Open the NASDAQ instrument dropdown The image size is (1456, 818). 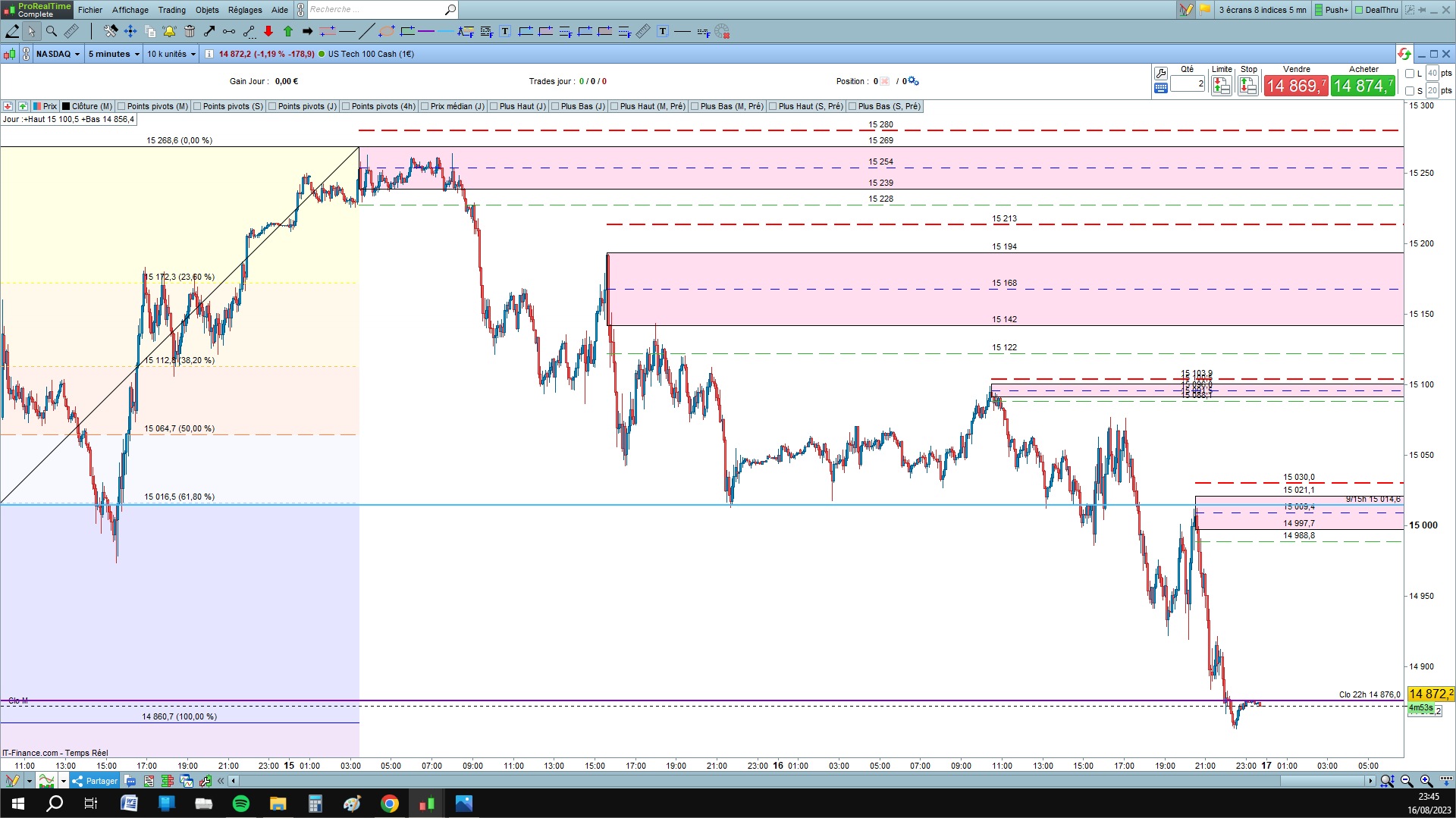pos(58,54)
